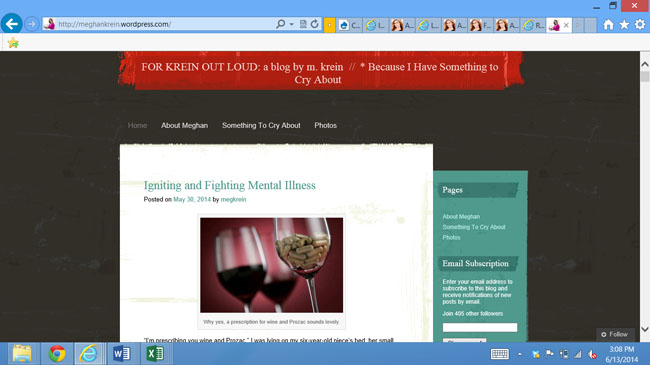The image size is (650, 365).
Task: Click the Follow button at the page bottom
Action: 615,334
